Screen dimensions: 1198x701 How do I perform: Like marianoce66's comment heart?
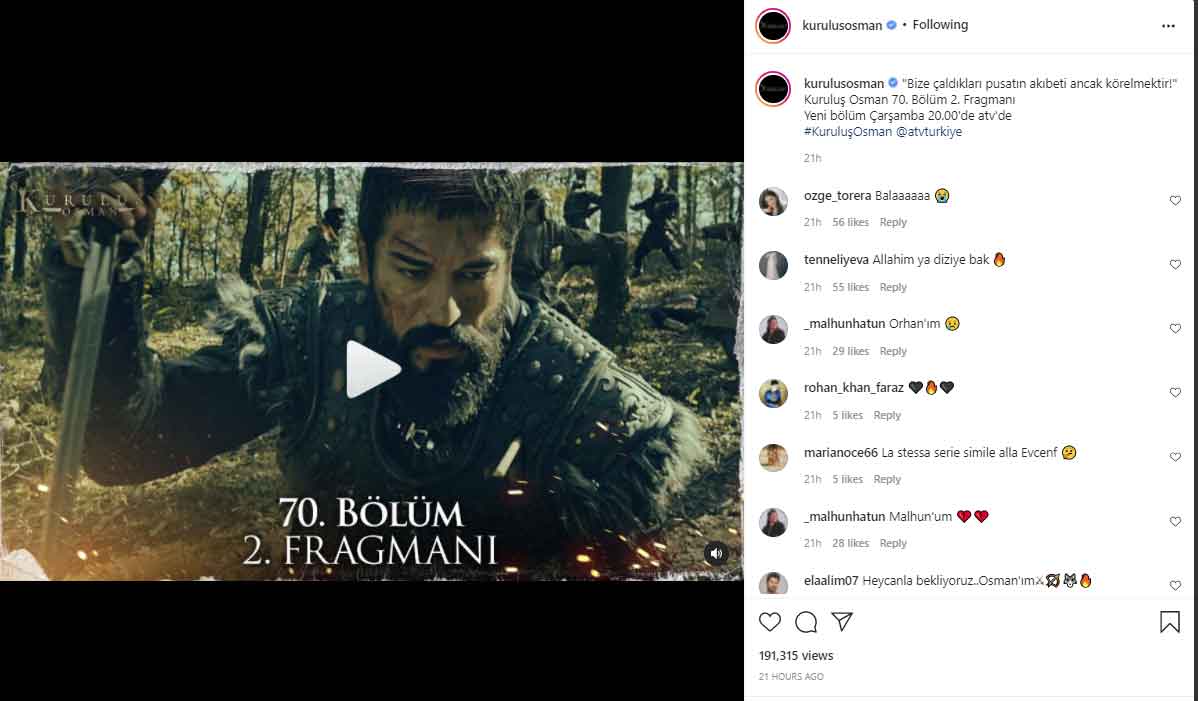[1175, 457]
